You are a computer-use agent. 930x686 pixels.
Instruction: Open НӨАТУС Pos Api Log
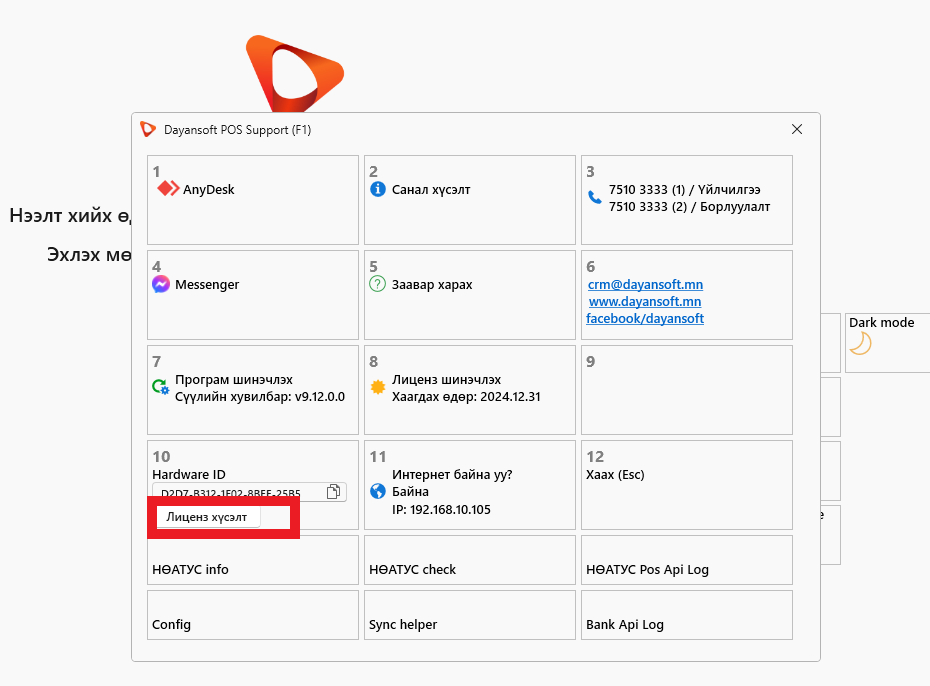(687, 560)
